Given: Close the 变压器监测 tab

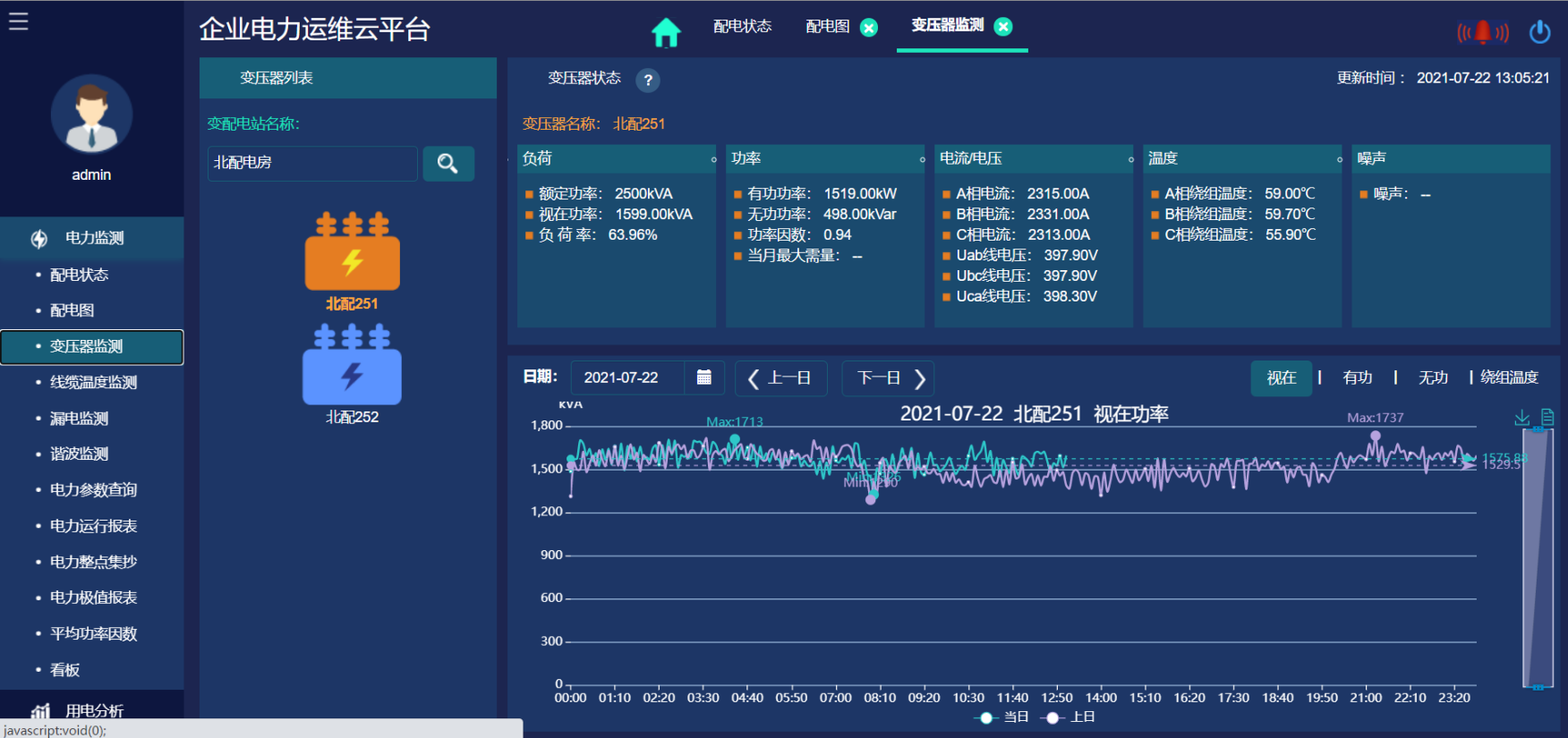Looking at the screenshot, I should point(1003,27).
